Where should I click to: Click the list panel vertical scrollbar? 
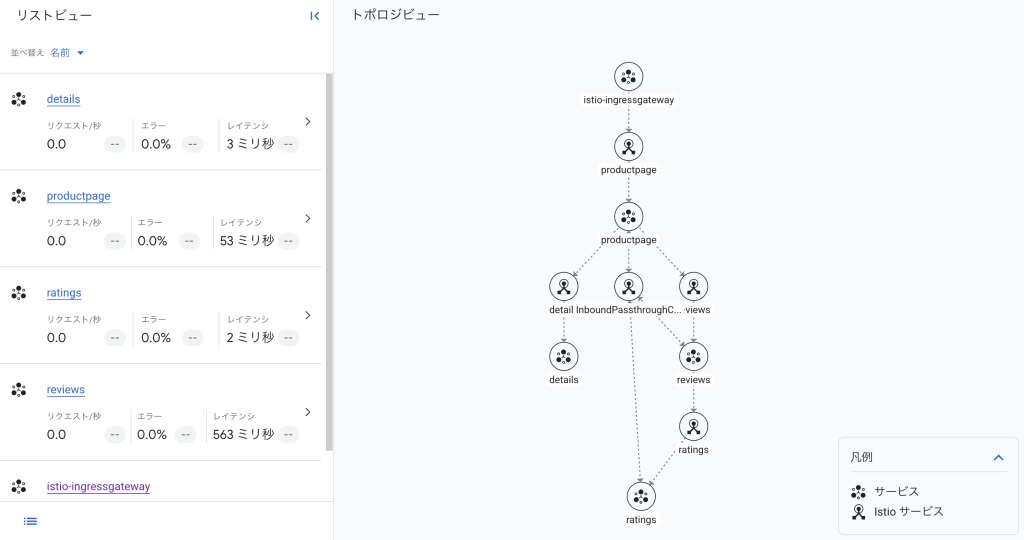(x=329, y=260)
